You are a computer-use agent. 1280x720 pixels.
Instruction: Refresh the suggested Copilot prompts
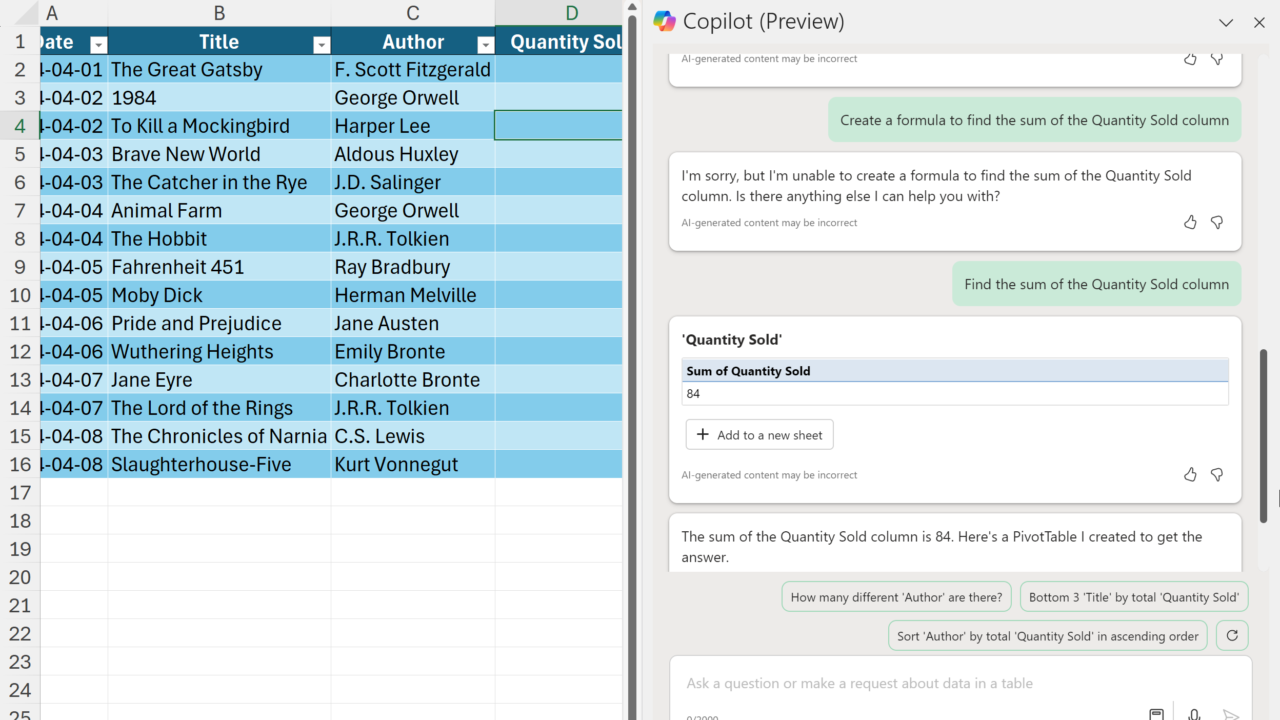tap(1232, 635)
